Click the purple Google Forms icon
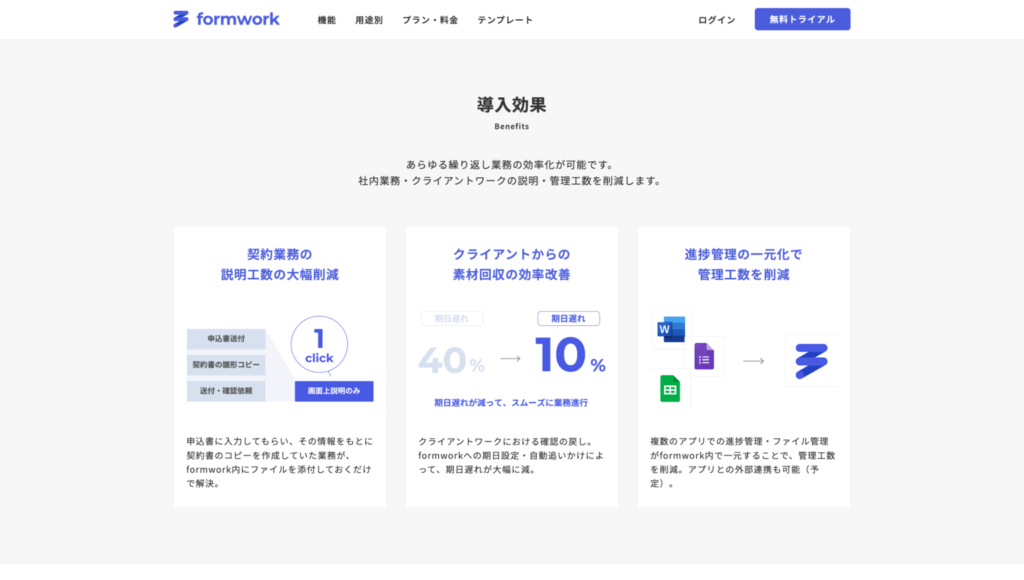1024x580 pixels. 705,356
